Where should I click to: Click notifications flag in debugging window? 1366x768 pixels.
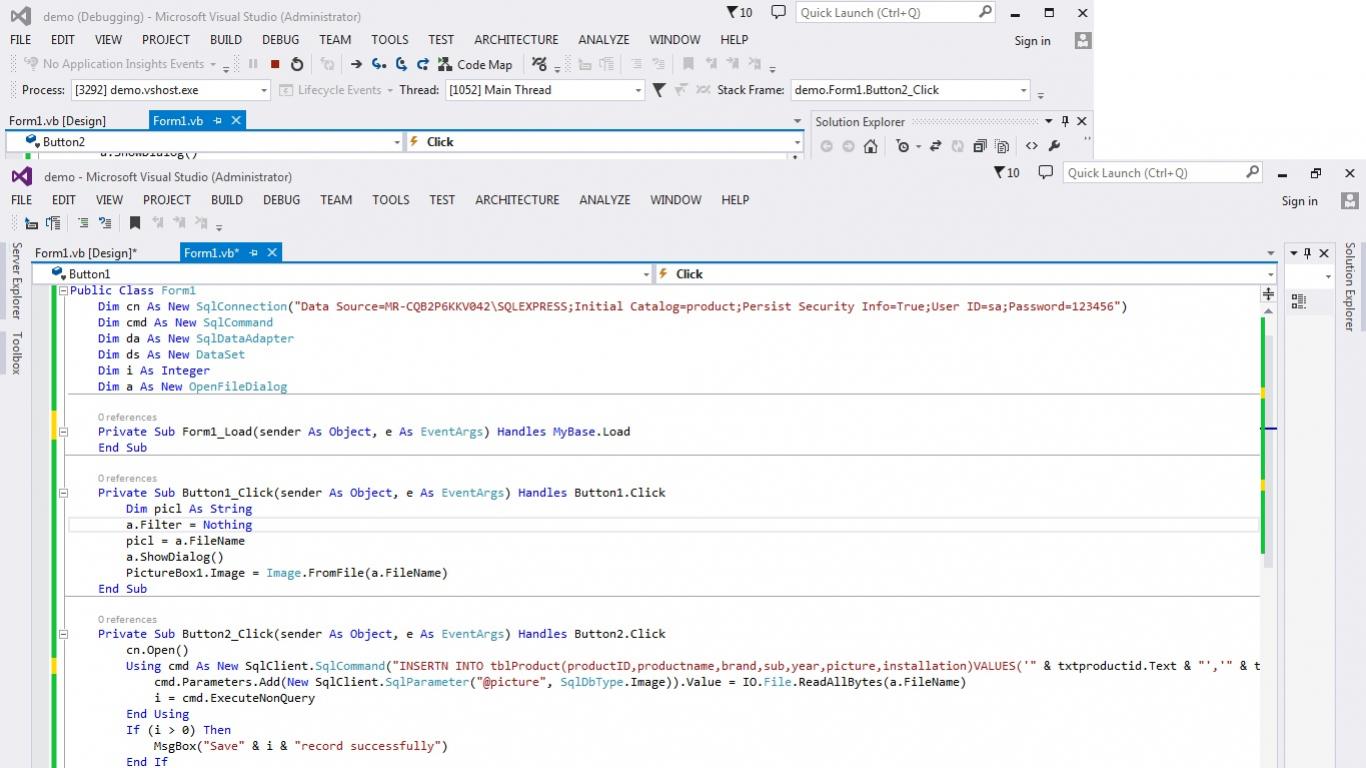(x=739, y=12)
